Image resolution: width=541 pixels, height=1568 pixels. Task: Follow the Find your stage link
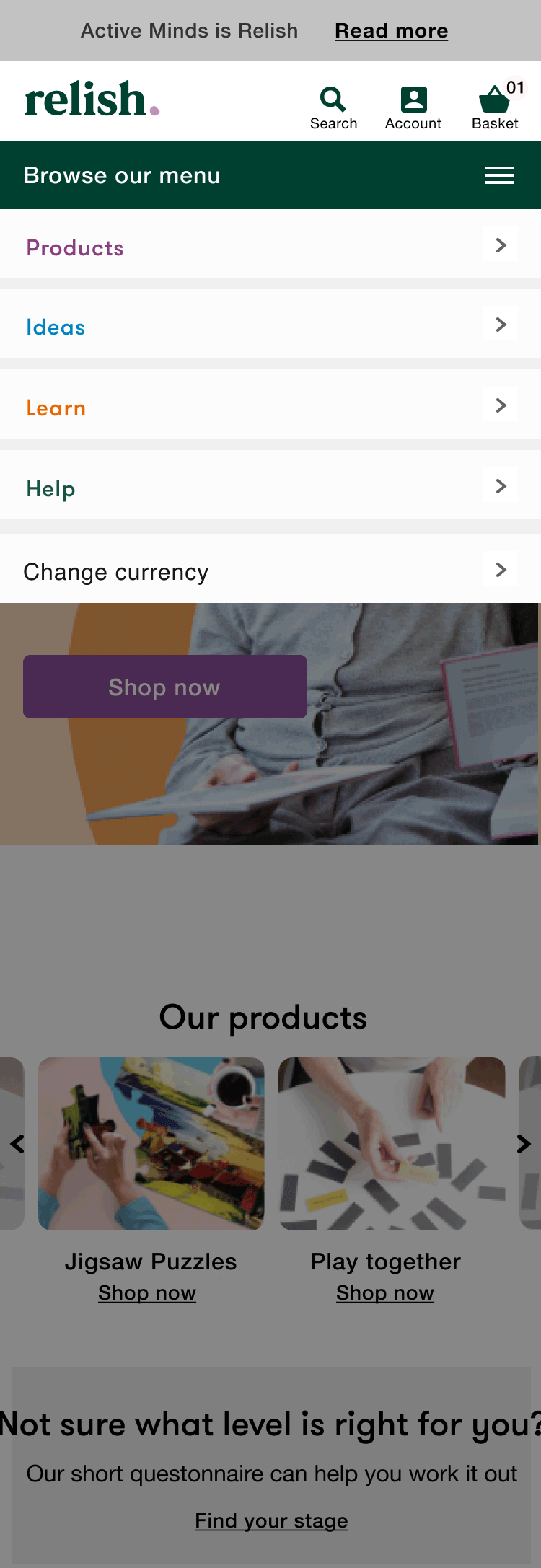(271, 1520)
